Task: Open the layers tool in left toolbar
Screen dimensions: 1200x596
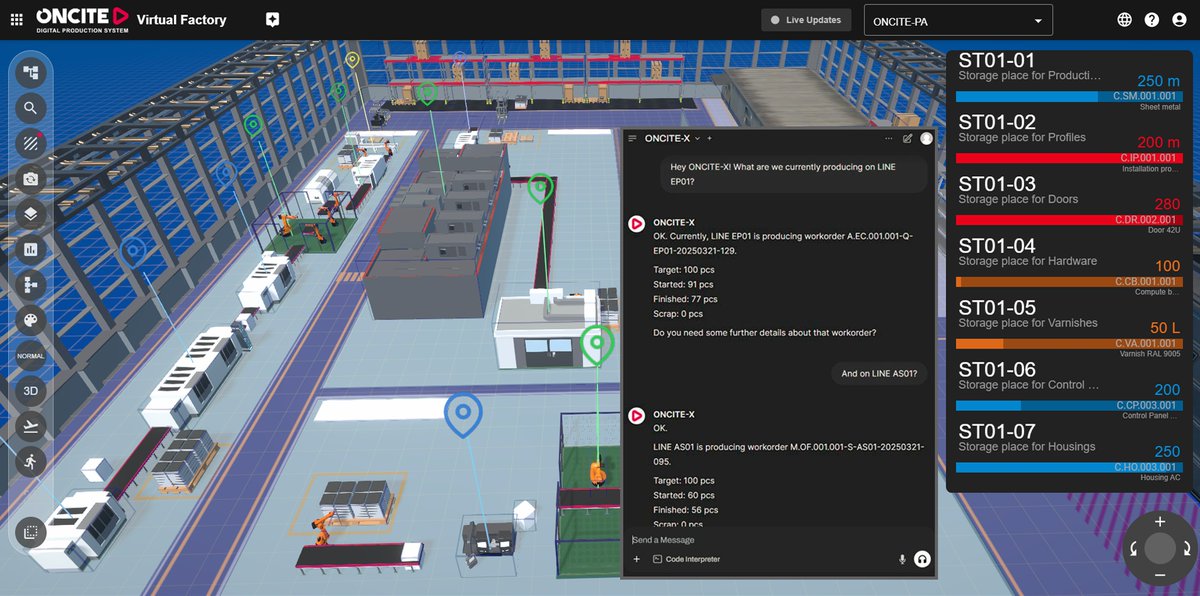Action: pos(31,214)
